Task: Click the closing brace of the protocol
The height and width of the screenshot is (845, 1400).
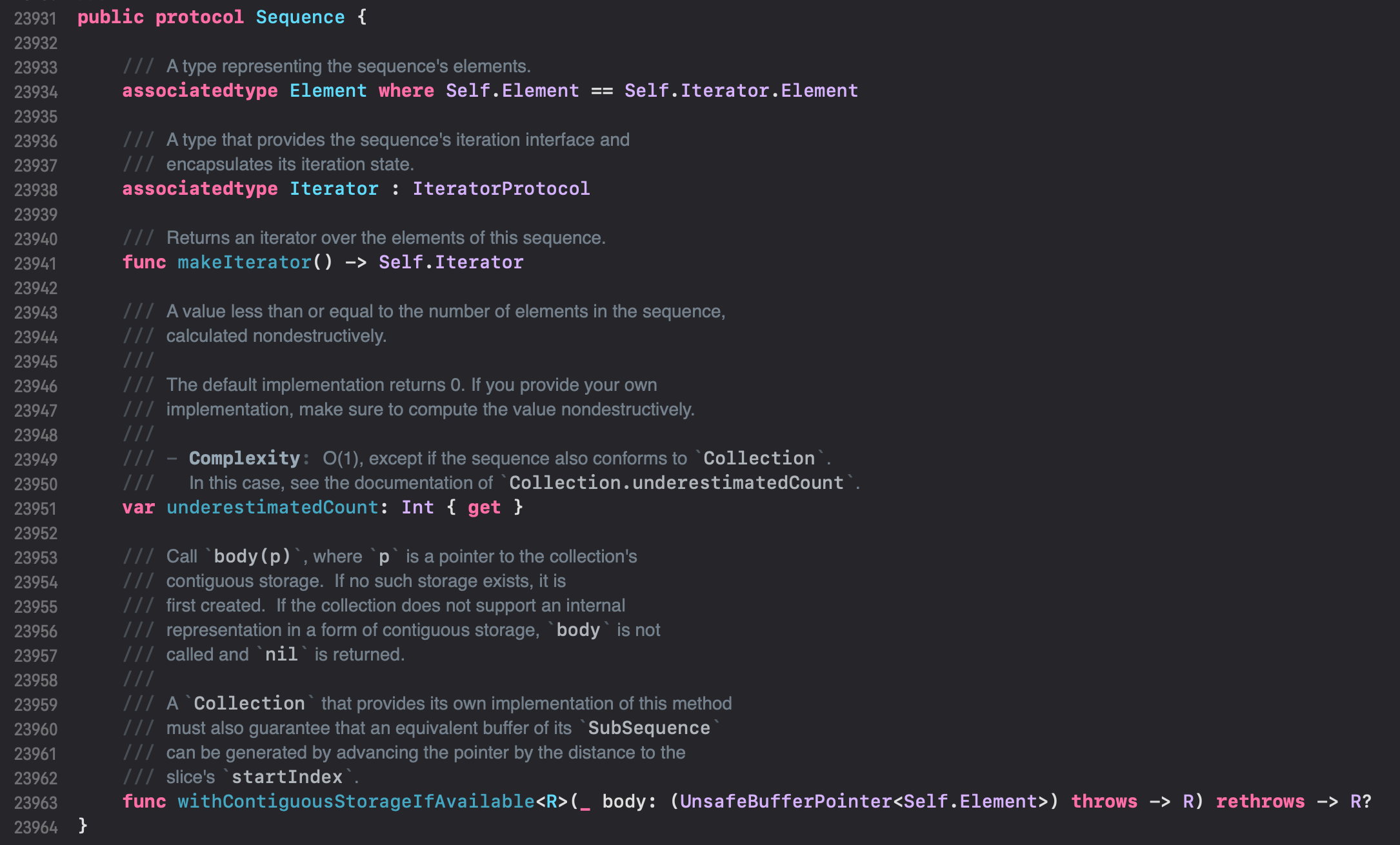Action: point(83,826)
